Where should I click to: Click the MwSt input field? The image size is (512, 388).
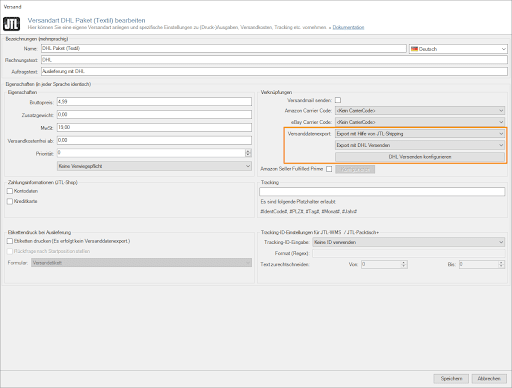[154, 127]
